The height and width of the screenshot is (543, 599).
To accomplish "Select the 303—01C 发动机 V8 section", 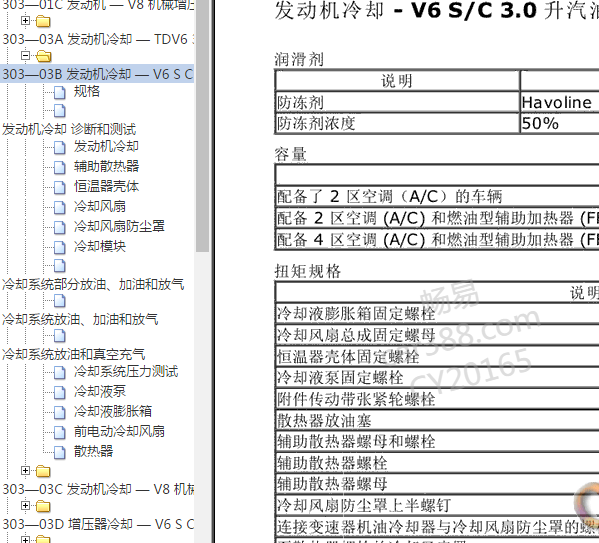I will pos(98,5).
